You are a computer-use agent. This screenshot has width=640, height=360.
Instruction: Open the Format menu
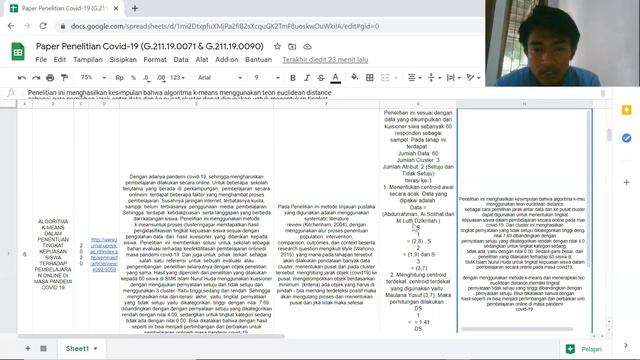point(155,60)
